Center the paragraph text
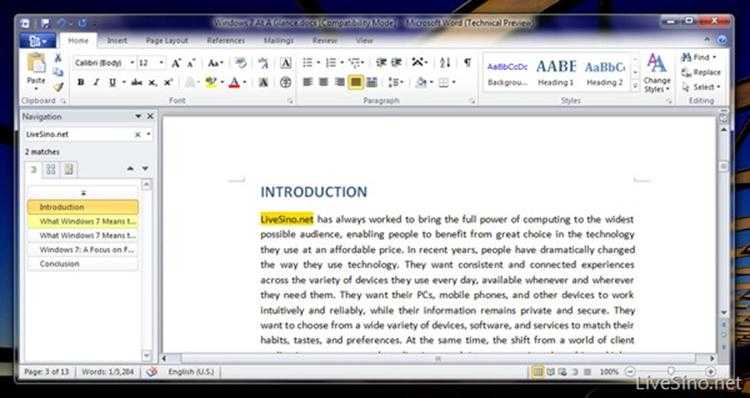This screenshot has height=398, width=750. coord(323,83)
